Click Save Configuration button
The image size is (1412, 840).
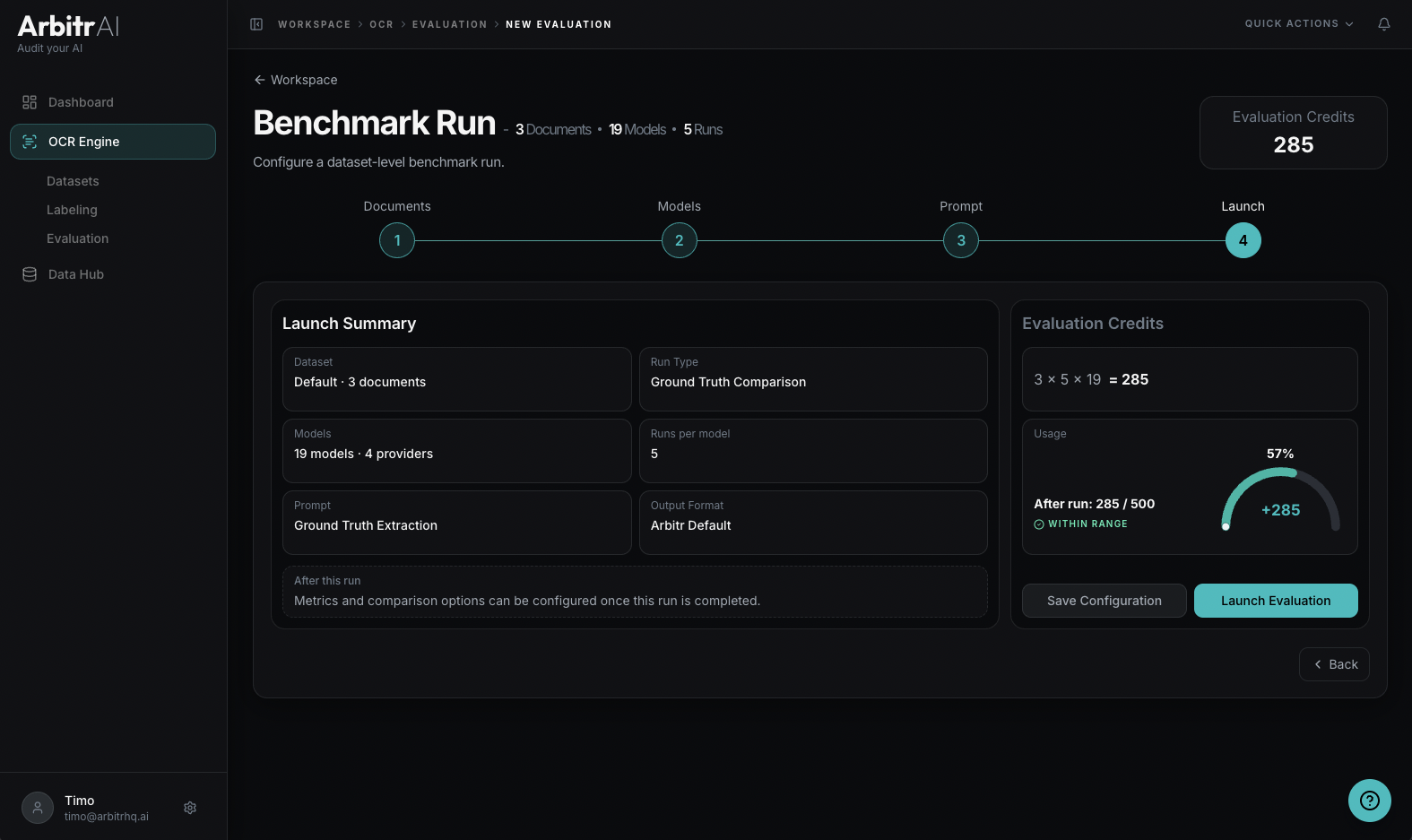1104,601
